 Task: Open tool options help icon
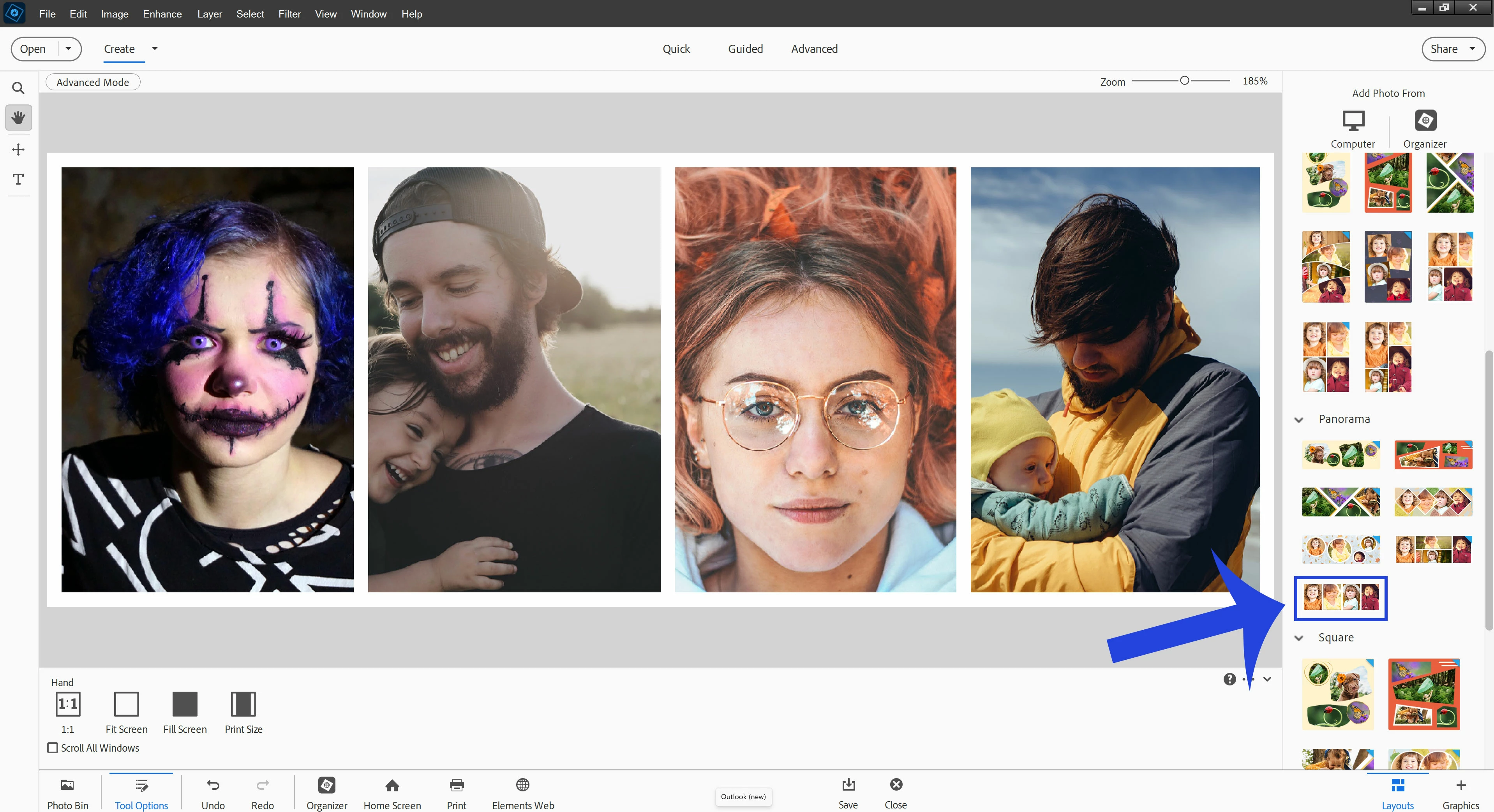pyautogui.click(x=1229, y=679)
